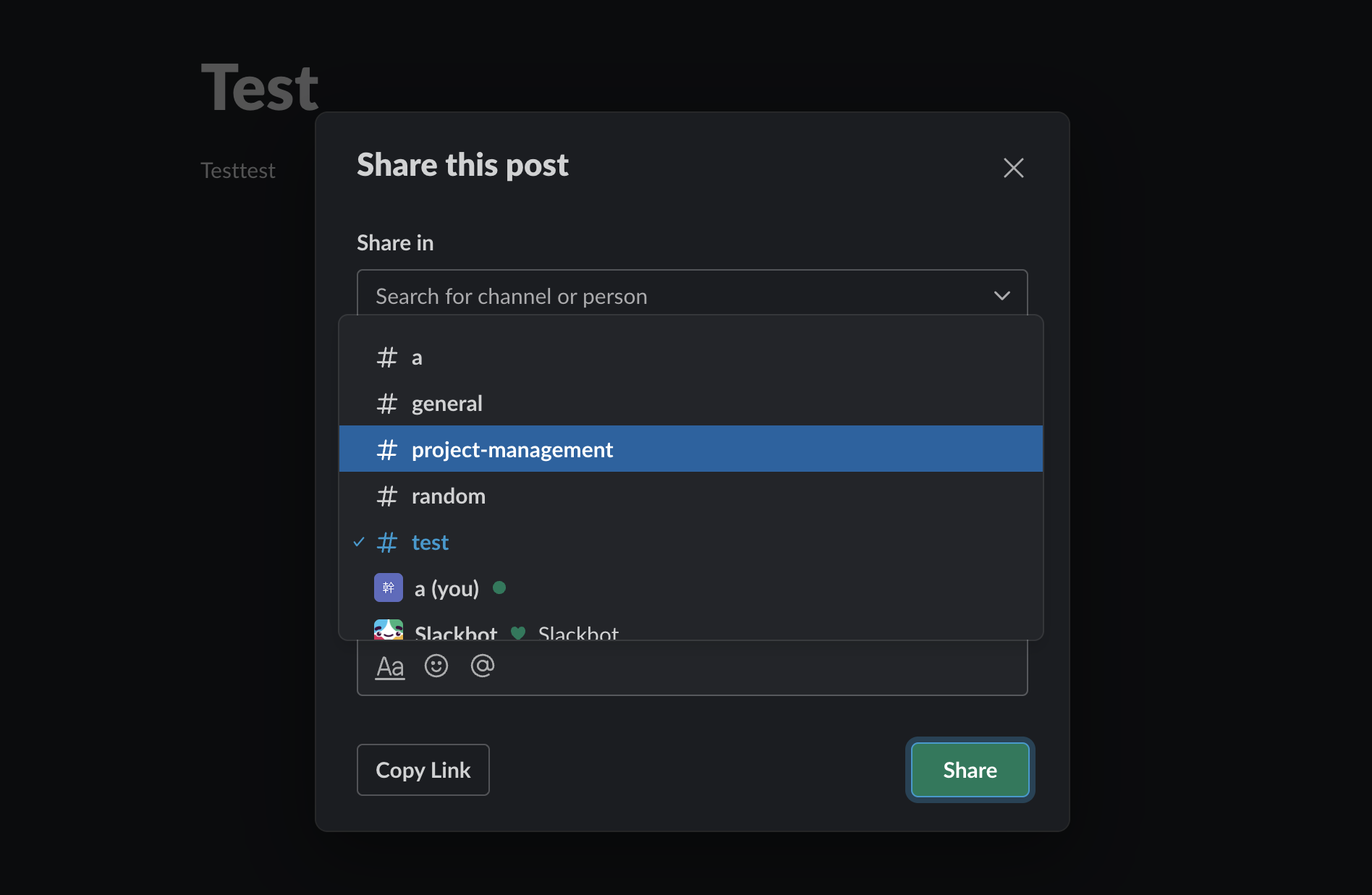1372x895 pixels.
Task: Choose Slackbot from the share list
Action: pyautogui.click(x=455, y=630)
